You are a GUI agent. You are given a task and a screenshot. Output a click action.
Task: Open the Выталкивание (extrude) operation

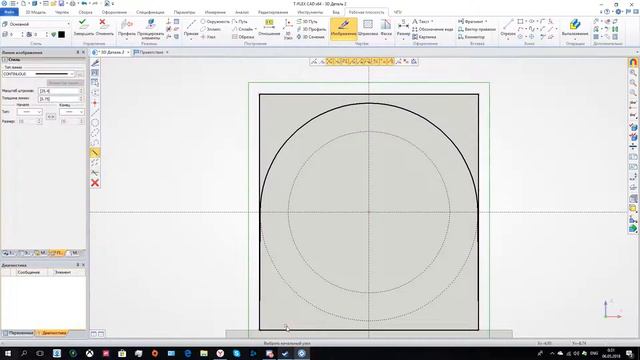tap(575, 28)
